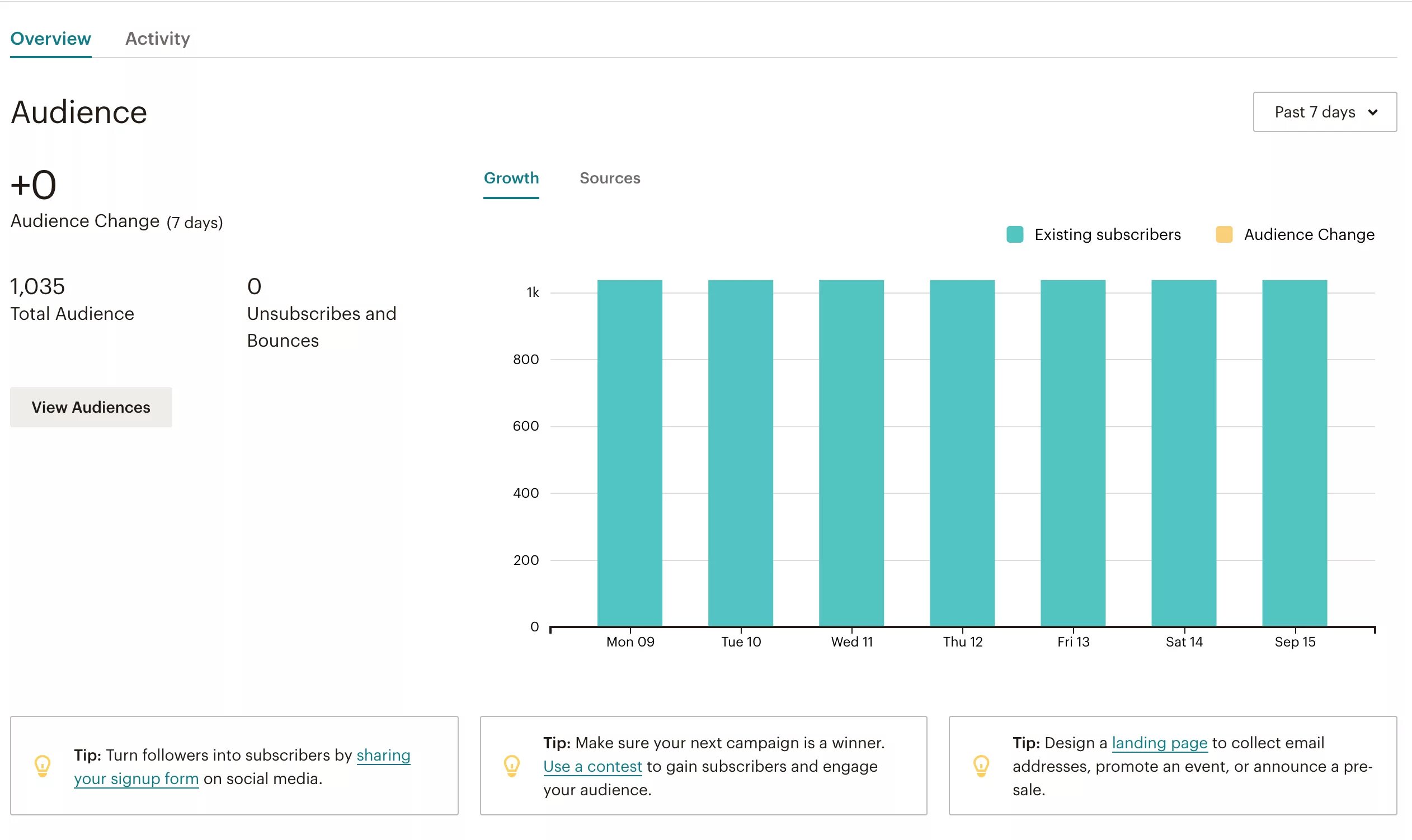Click the lightbulb icon in the signup form tip
The image size is (1412, 840).
pos(42,766)
